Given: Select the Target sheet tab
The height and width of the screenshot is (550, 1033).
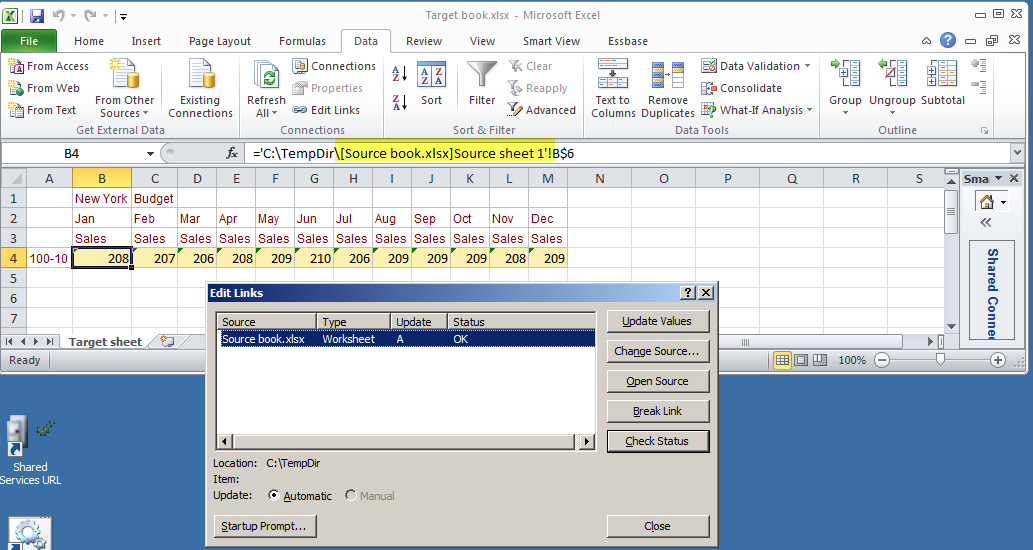Looking at the screenshot, I should (x=105, y=342).
